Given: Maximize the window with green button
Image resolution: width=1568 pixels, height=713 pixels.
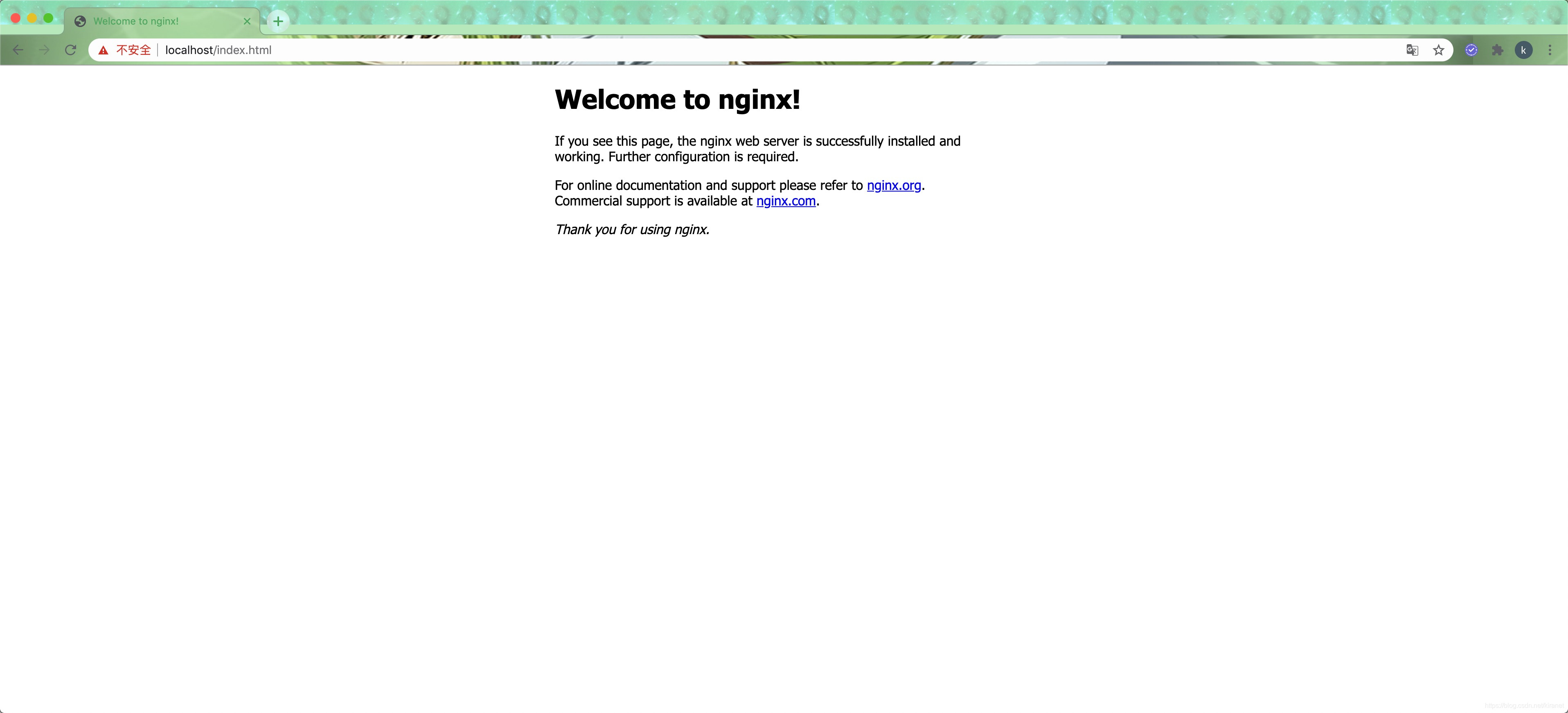Looking at the screenshot, I should click(x=49, y=18).
